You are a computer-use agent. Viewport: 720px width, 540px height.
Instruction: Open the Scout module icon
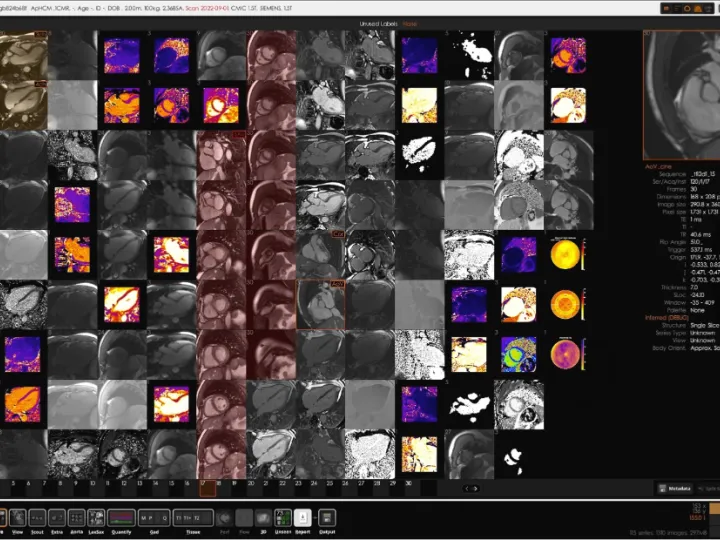pyautogui.click(x=37, y=518)
